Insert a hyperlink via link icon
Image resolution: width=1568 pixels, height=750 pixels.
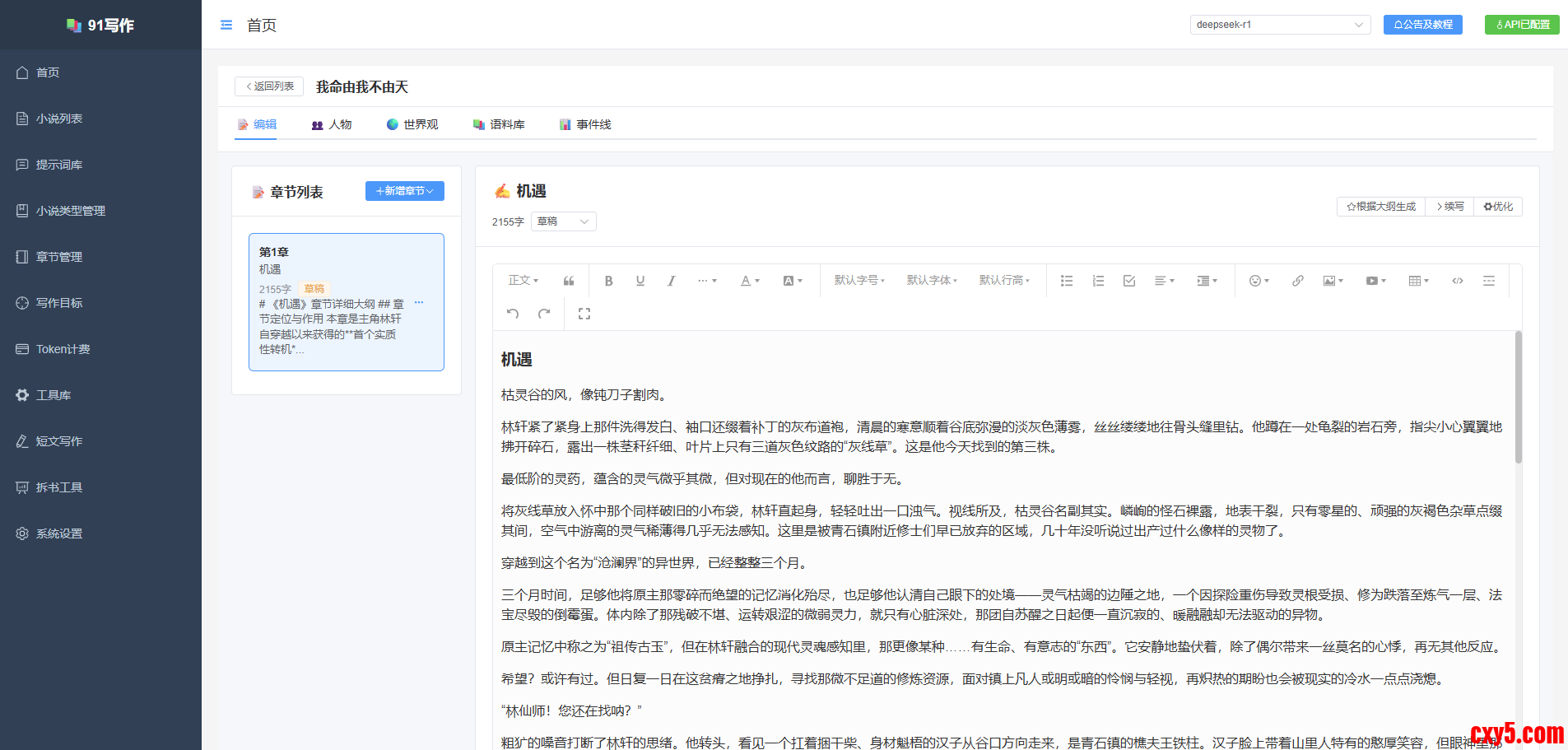1297,281
